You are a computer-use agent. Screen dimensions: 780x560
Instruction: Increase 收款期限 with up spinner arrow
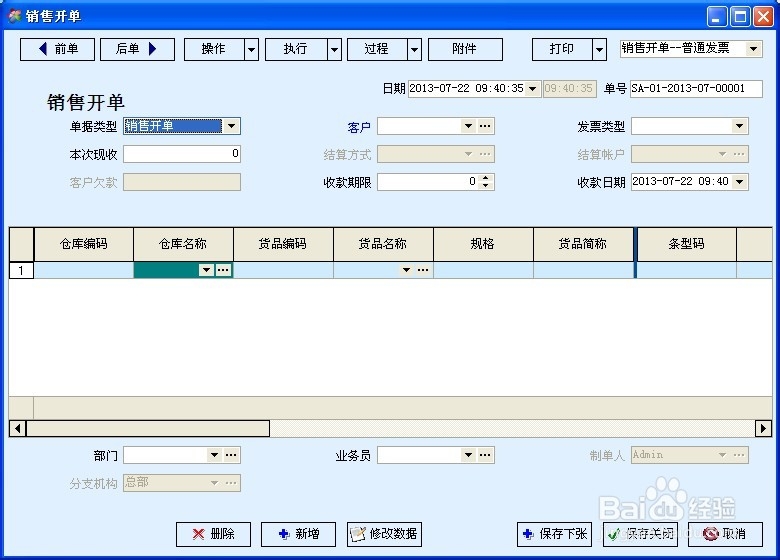click(x=486, y=178)
